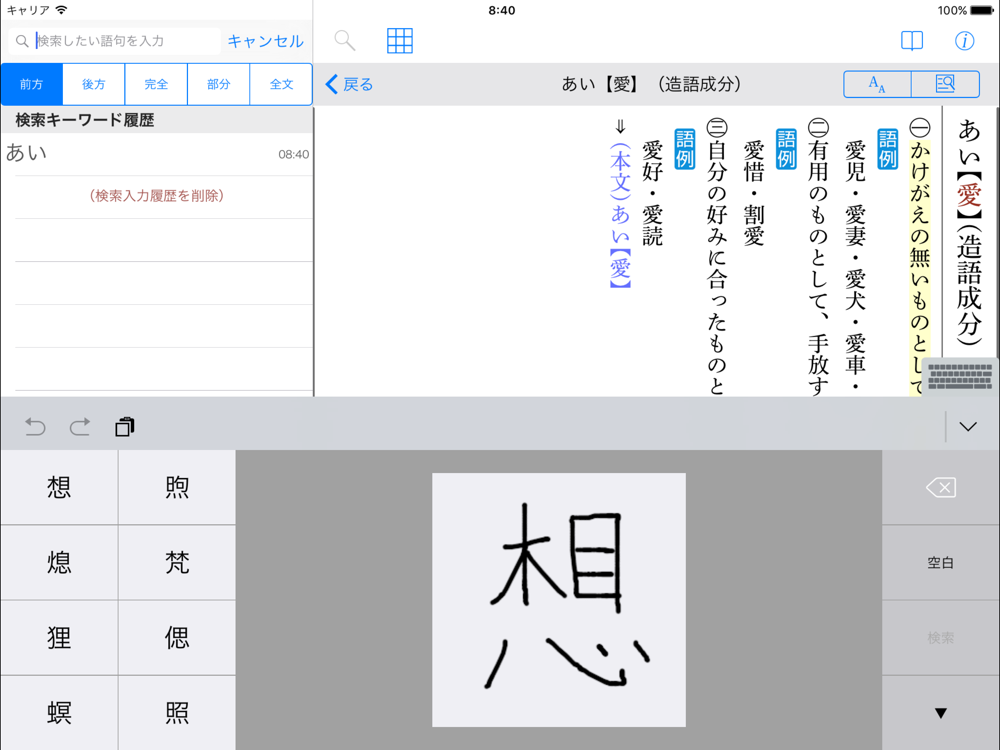Image resolution: width=1000 pixels, height=750 pixels.
Task: Choose the candidate 照
Action: tap(177, 712)
